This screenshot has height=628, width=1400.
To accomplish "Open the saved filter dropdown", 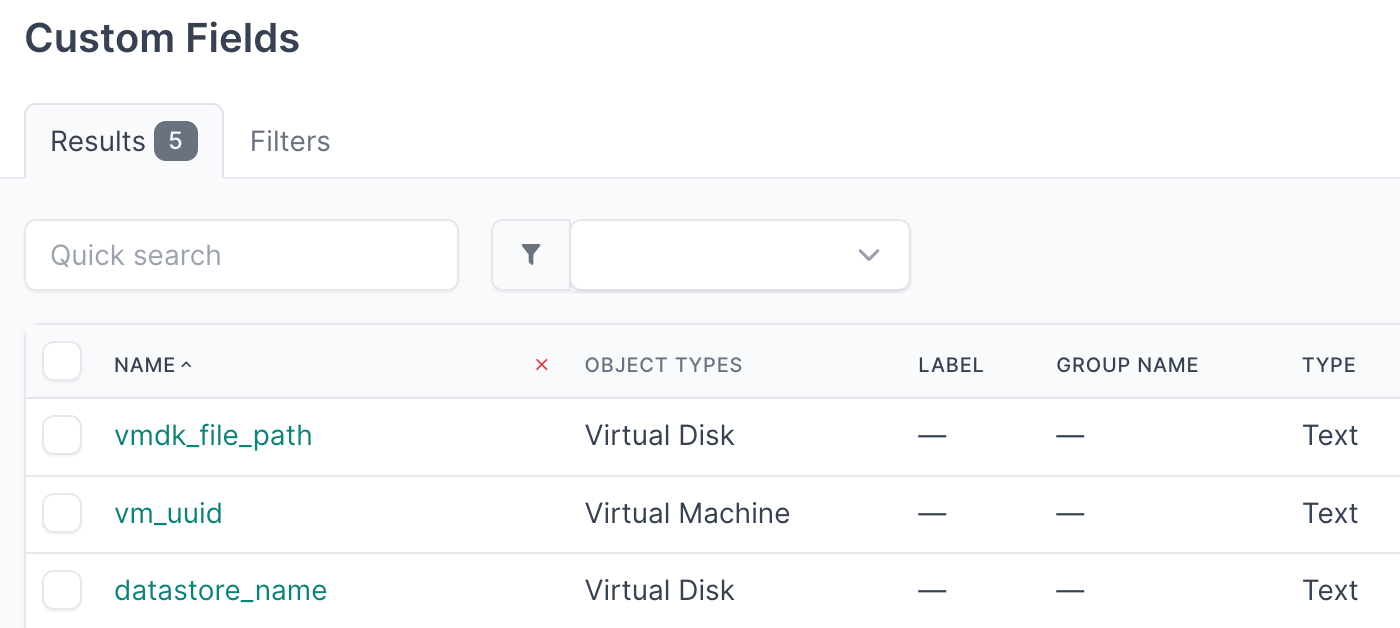I will [720, 255].
